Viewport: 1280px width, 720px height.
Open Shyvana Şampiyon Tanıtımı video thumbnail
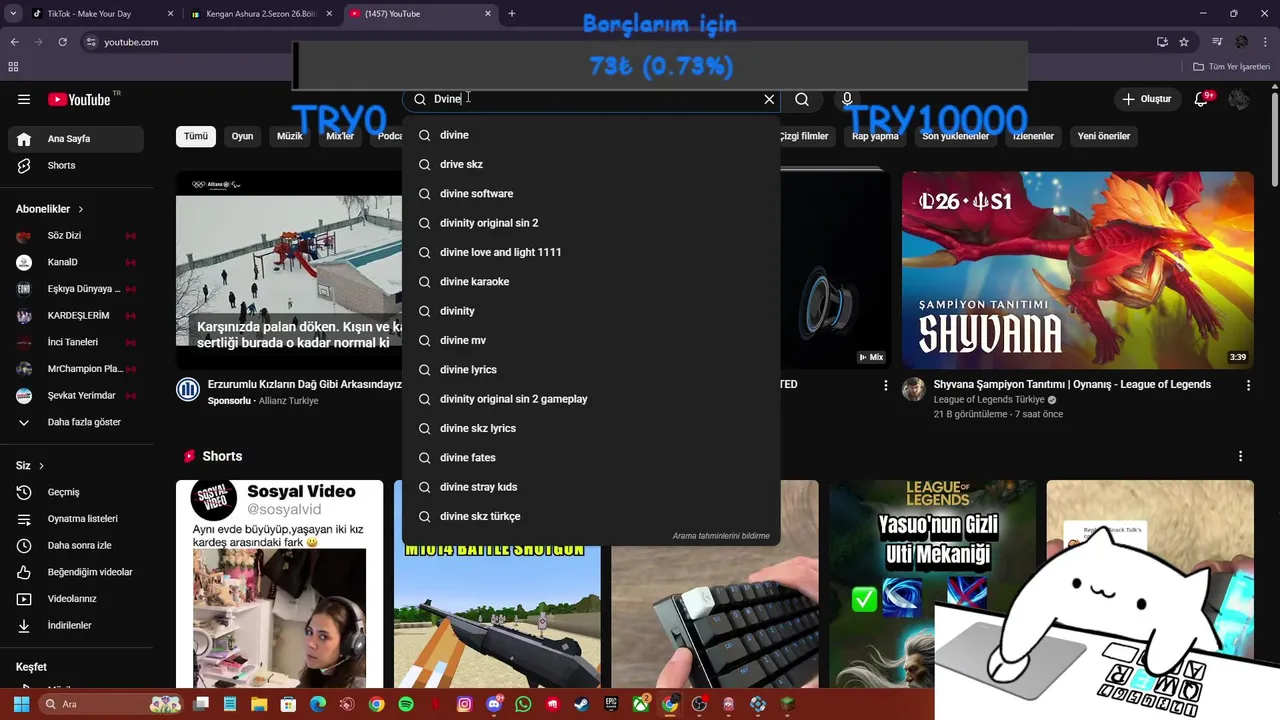tap(1078, 270)
